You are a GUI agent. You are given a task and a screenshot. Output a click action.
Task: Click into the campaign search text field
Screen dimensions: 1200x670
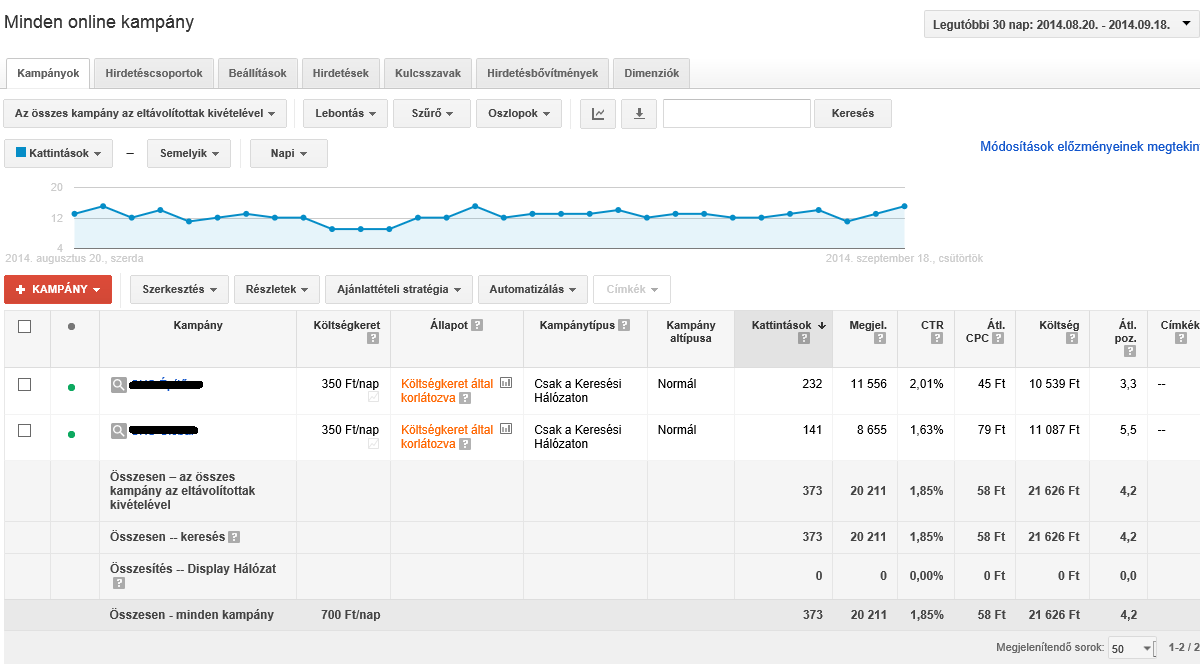coord(737,113)
